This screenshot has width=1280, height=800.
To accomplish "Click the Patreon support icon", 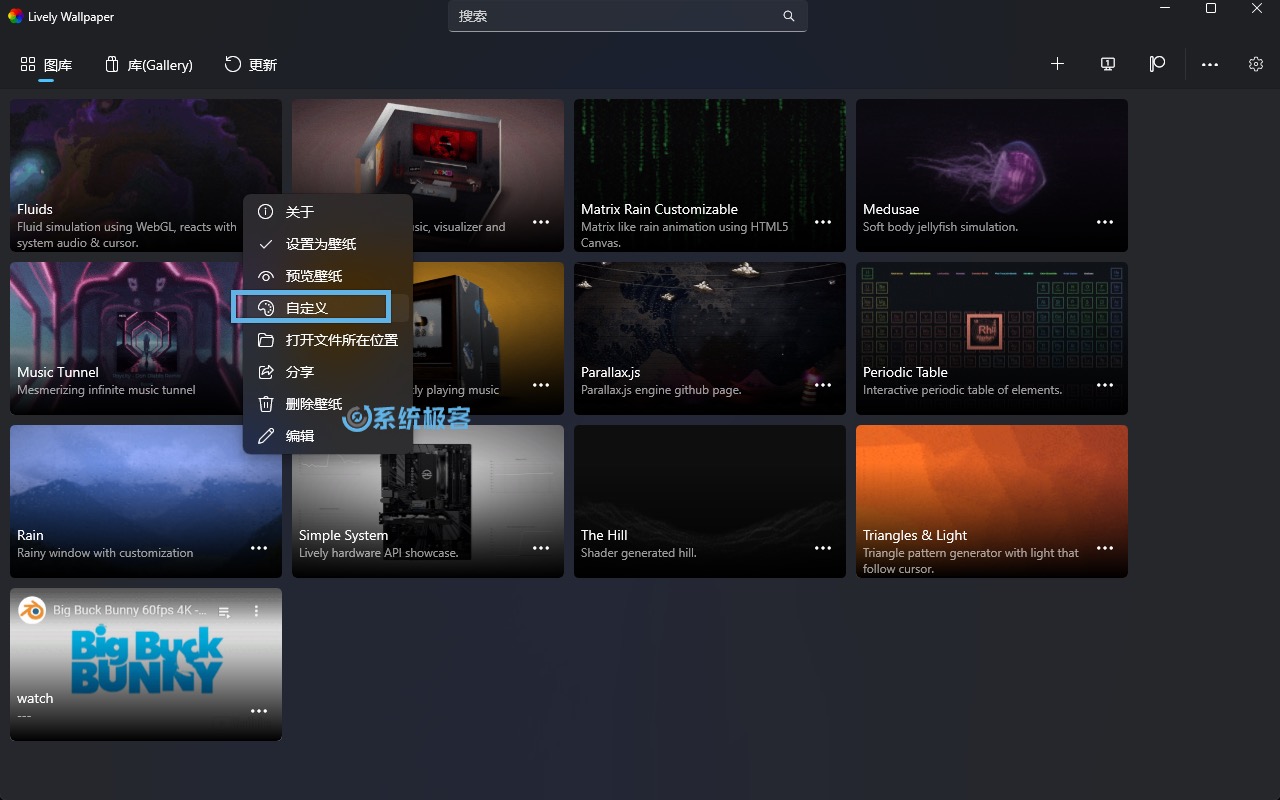I will coord(1157,64).
